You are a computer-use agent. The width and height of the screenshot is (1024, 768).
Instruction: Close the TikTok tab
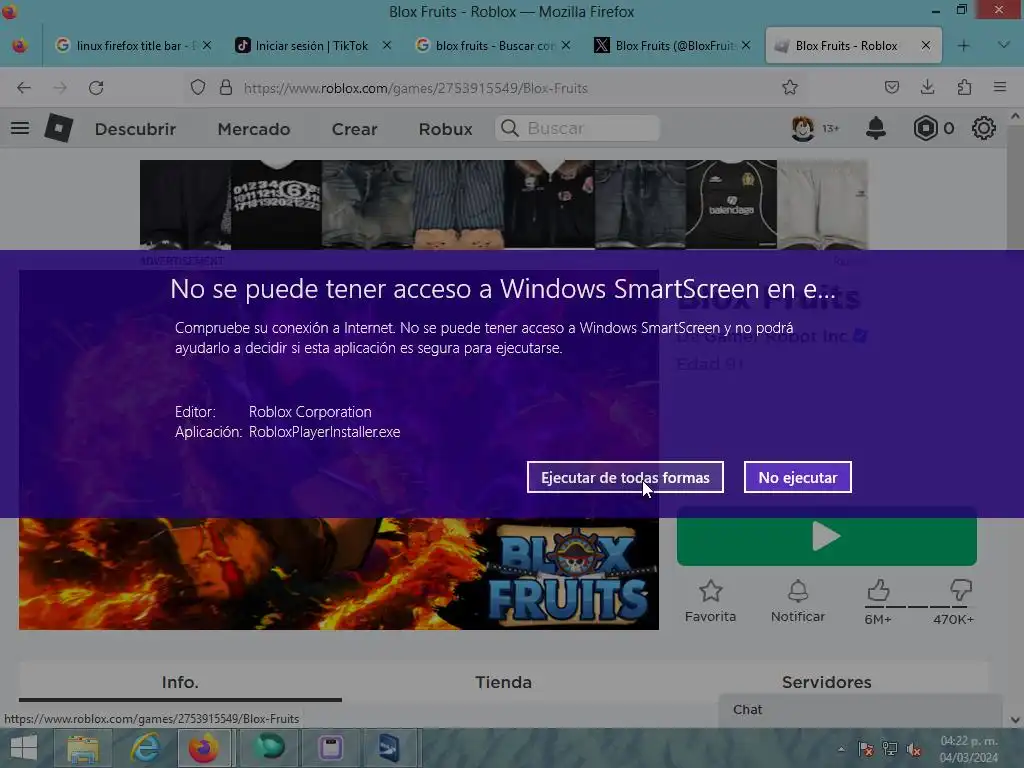coord(387,45)
